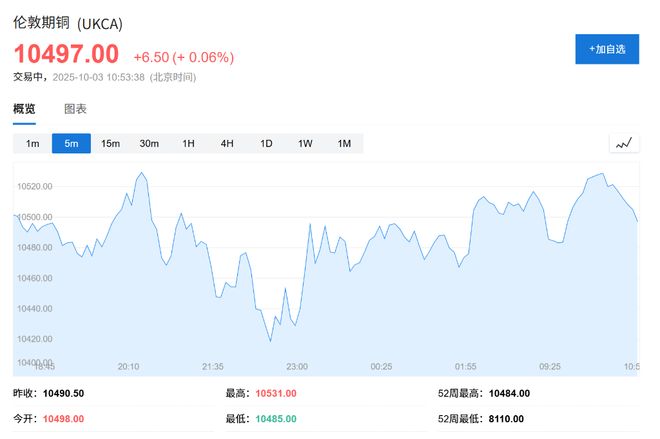Click the 最低 value 10485.00
Image resolution: width=660 pixels, height=439 pixels.
pos(276,419)
